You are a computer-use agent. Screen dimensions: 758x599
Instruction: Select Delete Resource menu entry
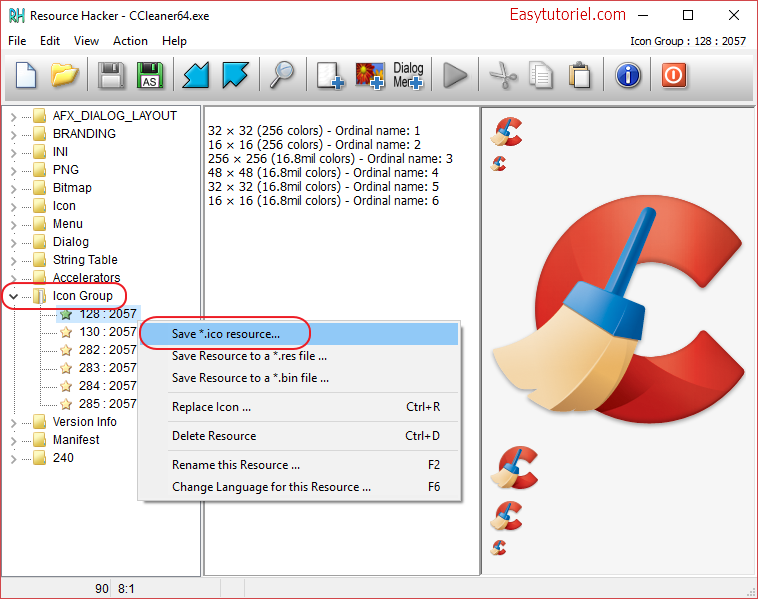tap(299, 436)
